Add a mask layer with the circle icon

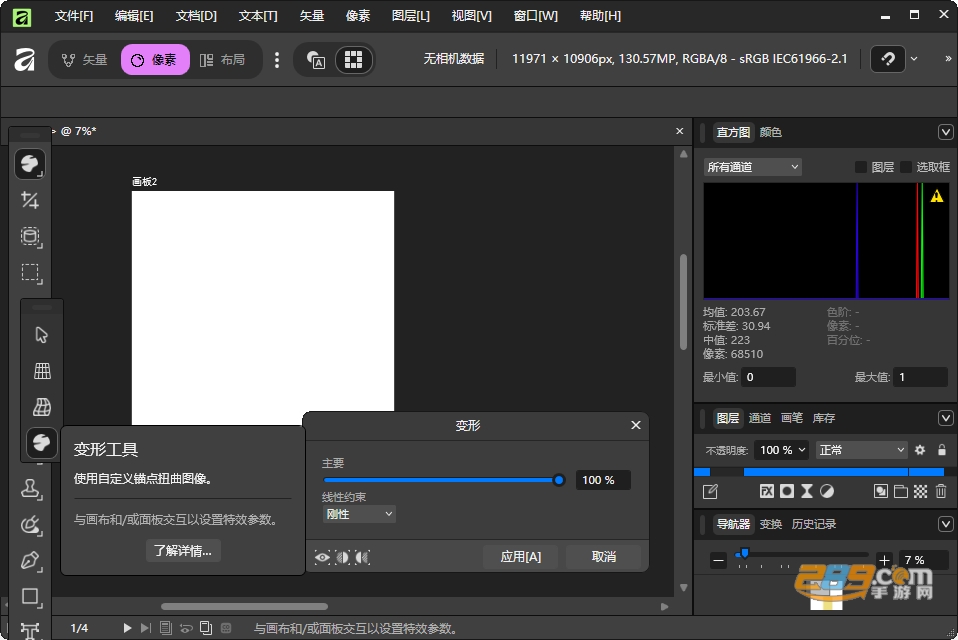pyautogui.click(x=787, y=491)
